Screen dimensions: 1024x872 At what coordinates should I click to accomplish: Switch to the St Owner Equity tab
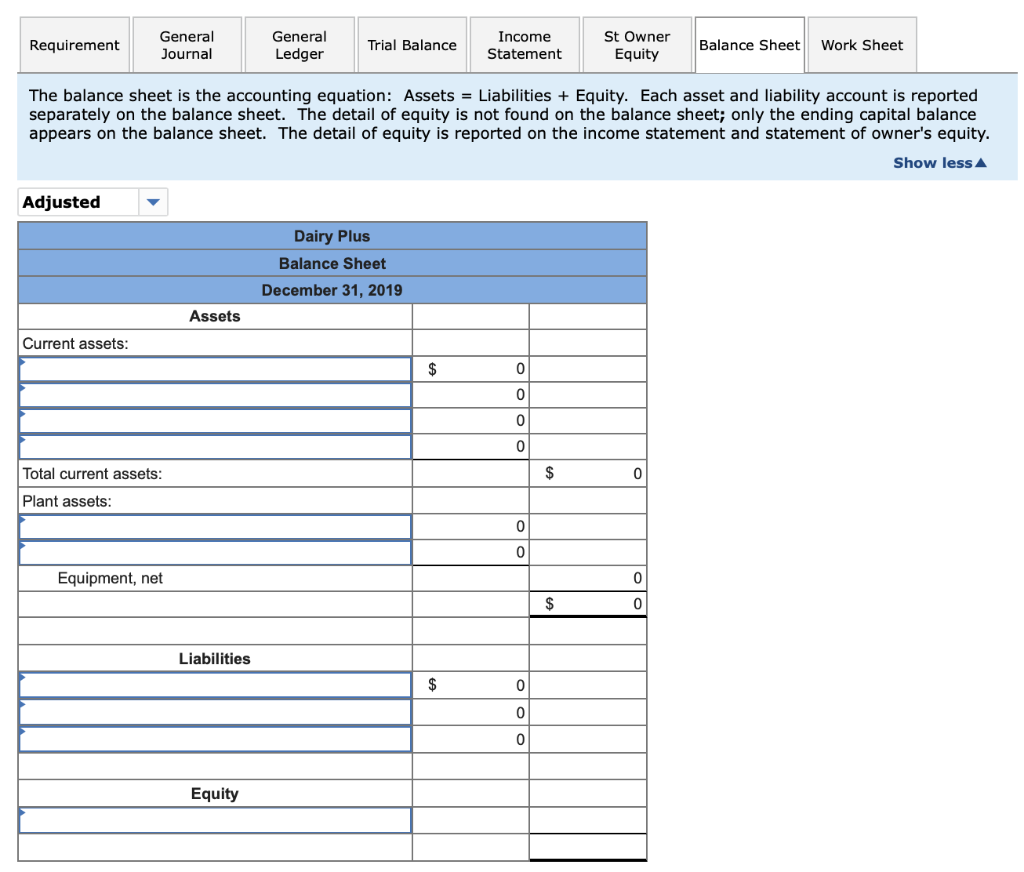[x=637, y=44]
